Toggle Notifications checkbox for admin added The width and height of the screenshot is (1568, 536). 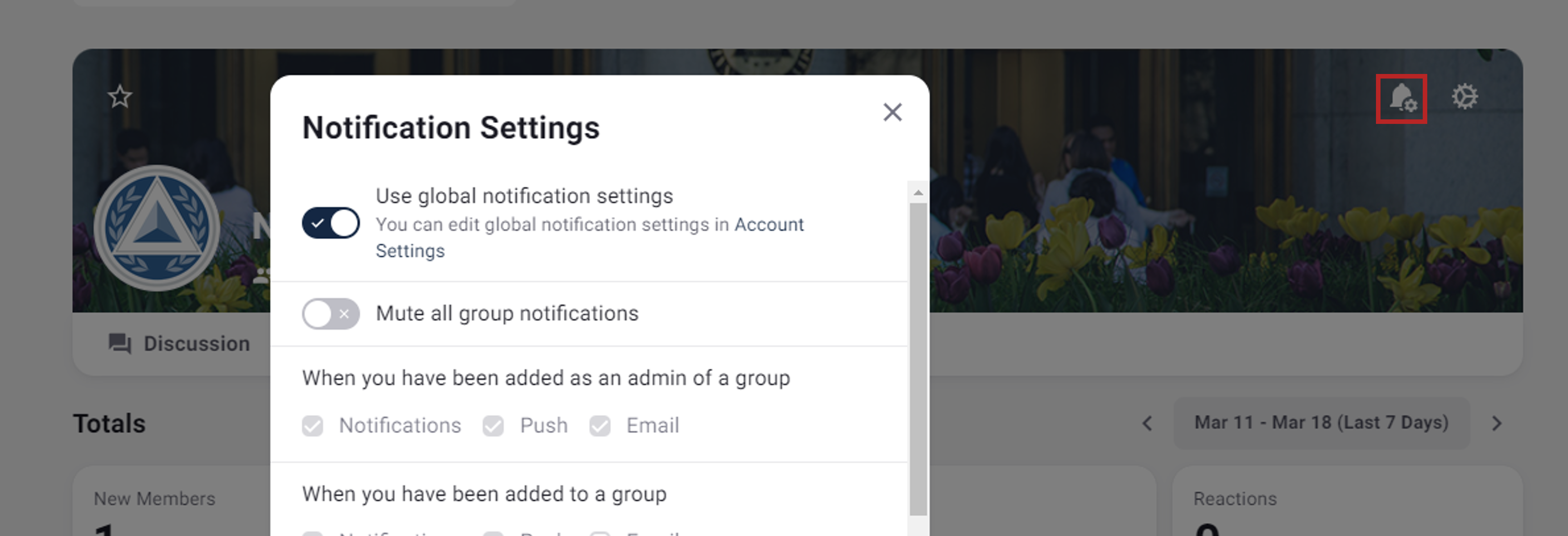pyautogui.click(x=313, y=426)
